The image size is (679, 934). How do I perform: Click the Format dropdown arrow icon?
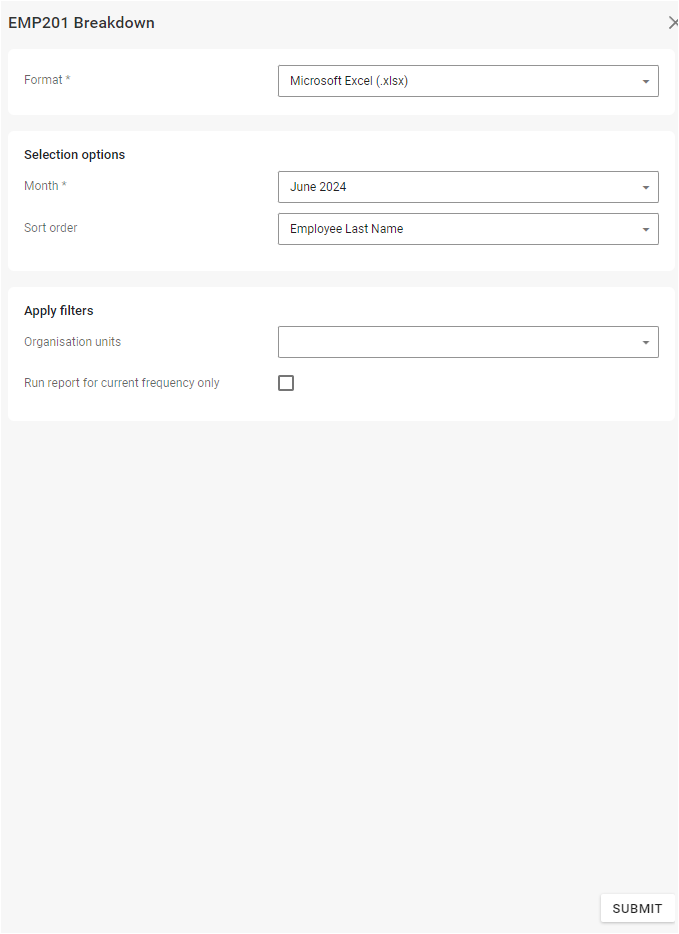[x=646, y=82]
